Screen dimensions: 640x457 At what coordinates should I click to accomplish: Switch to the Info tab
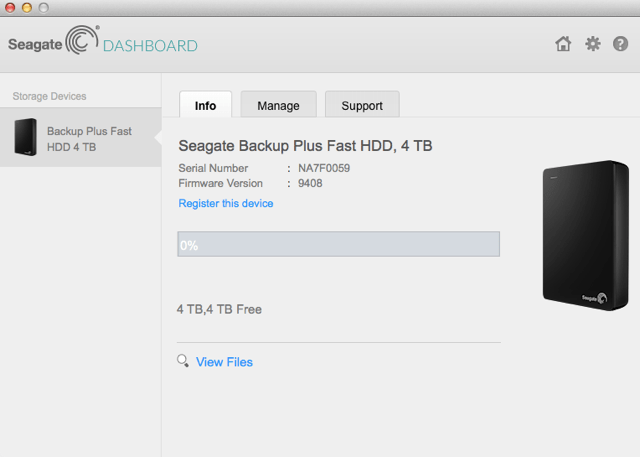(205, 105)
